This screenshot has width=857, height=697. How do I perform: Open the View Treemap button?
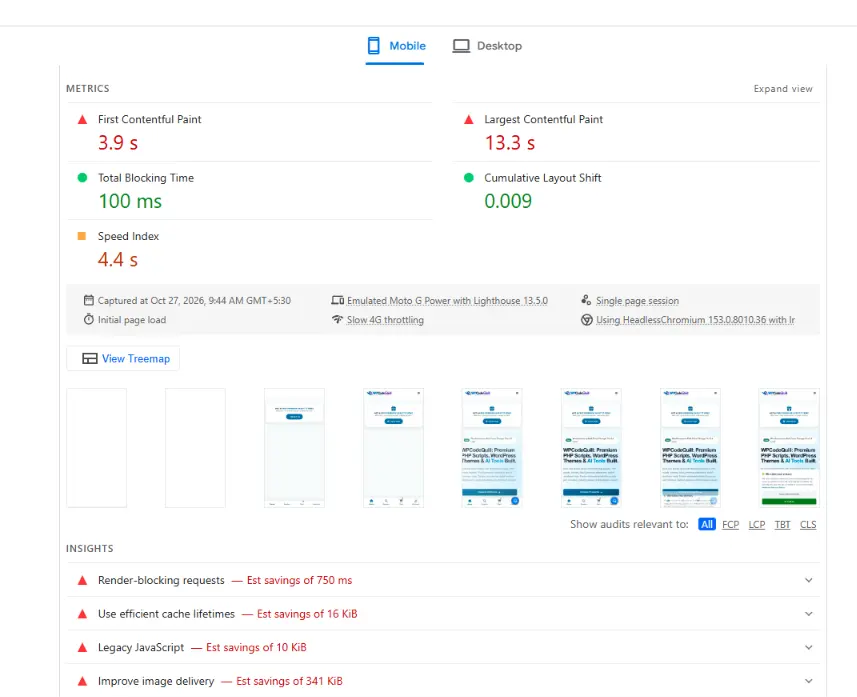click(x=123, y=359)
